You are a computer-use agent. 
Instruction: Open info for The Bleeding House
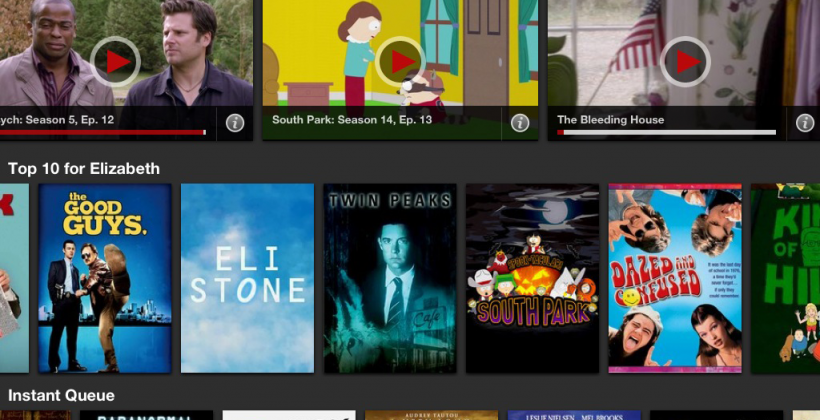coord(805,123)
